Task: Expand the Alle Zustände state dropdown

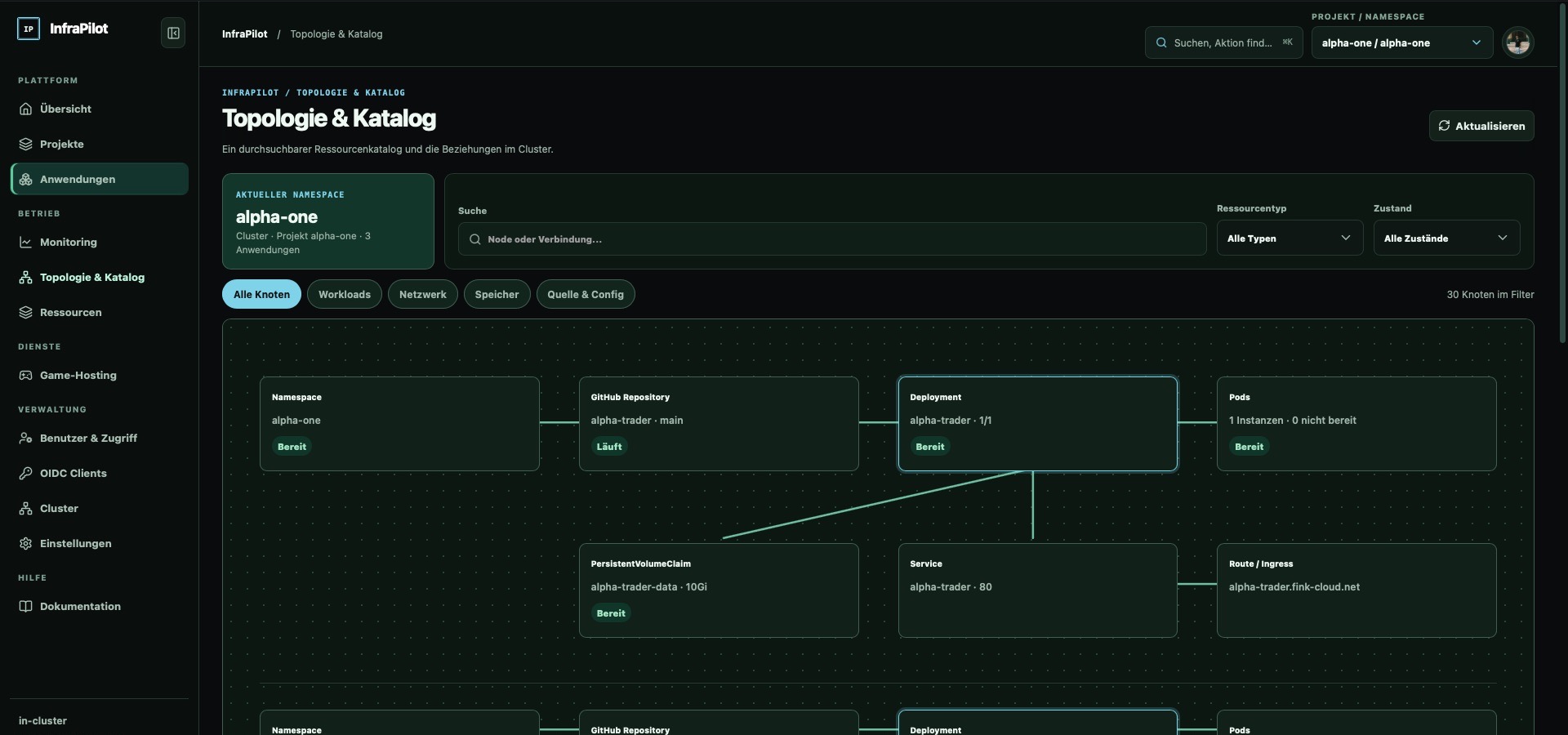Action: click(1446, 238)
